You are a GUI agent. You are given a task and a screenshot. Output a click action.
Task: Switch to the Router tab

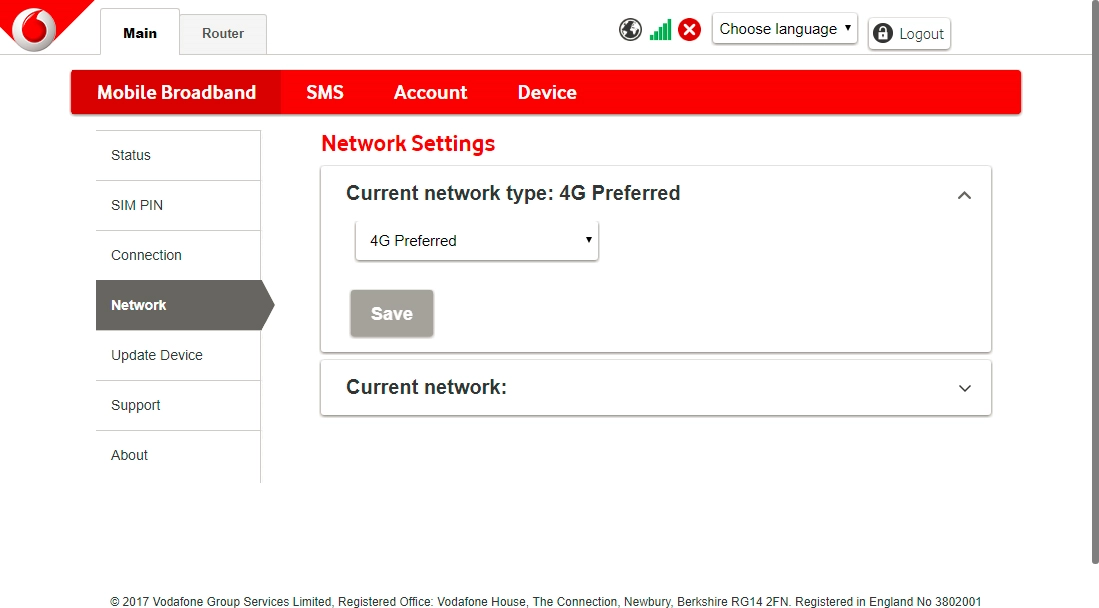coord(223,34)
